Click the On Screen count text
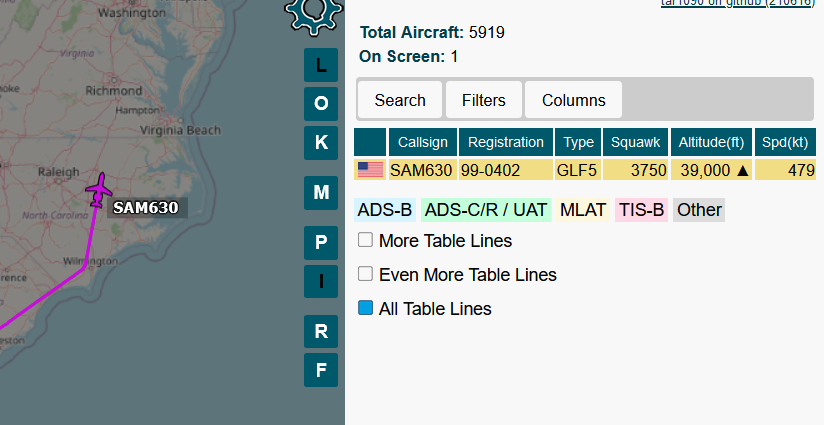 (x=408, y=56)
